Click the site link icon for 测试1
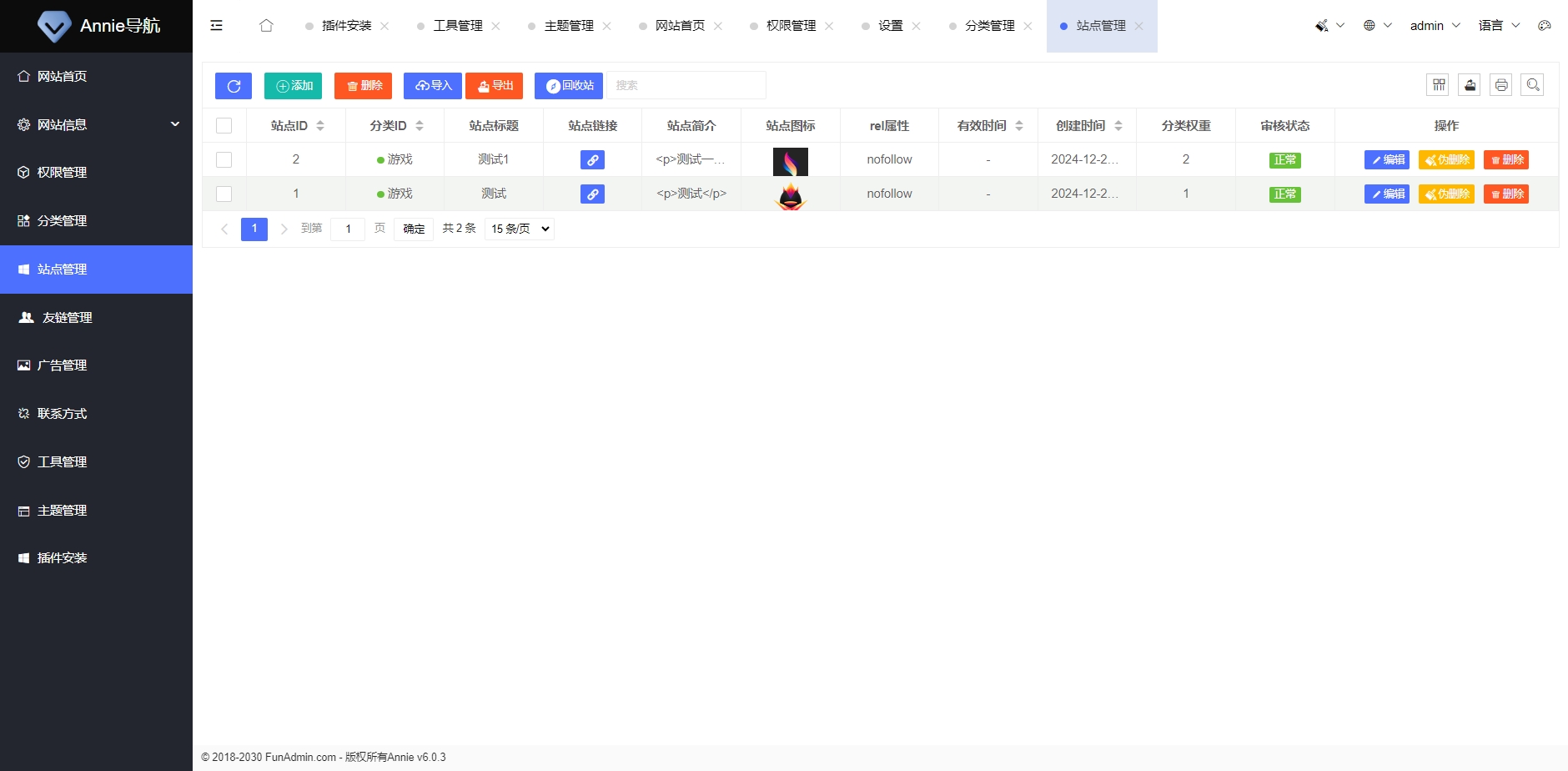 (592, 159)
